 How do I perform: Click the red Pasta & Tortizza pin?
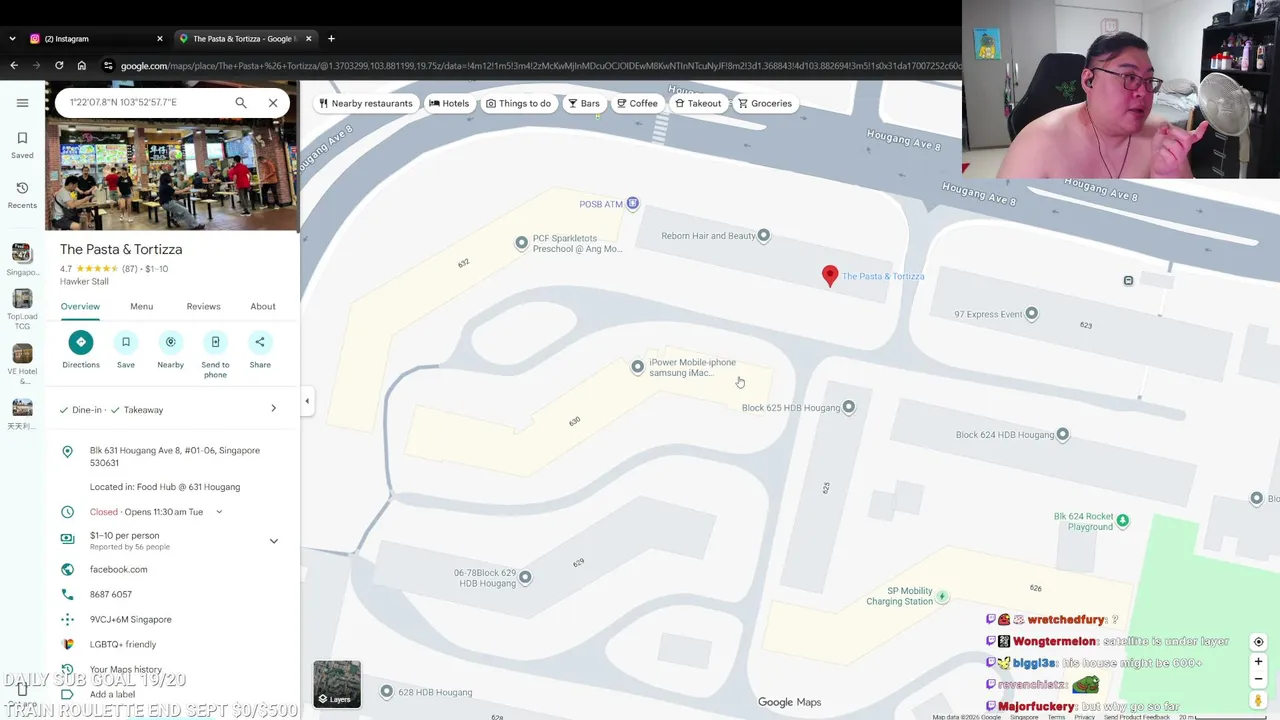coord(830,276)
